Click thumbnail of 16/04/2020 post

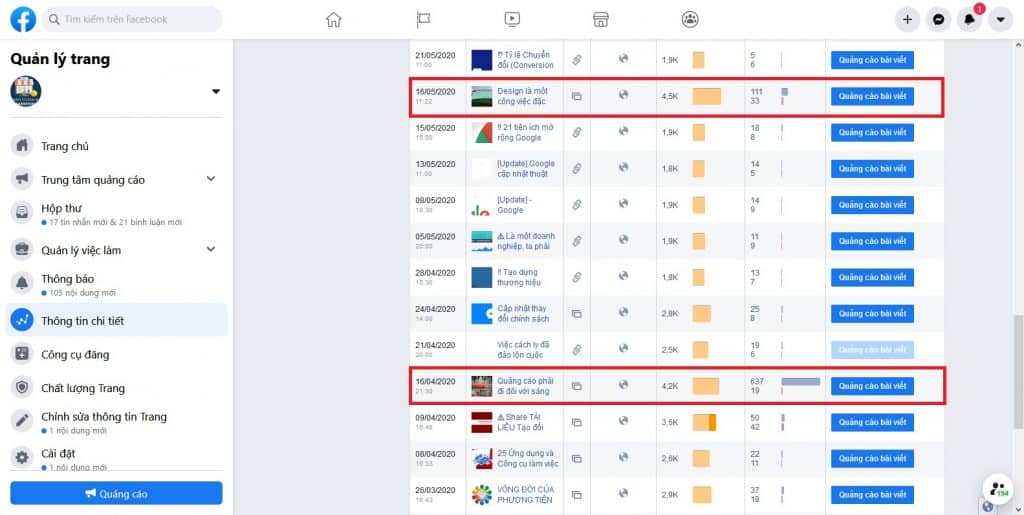(481, 386)
